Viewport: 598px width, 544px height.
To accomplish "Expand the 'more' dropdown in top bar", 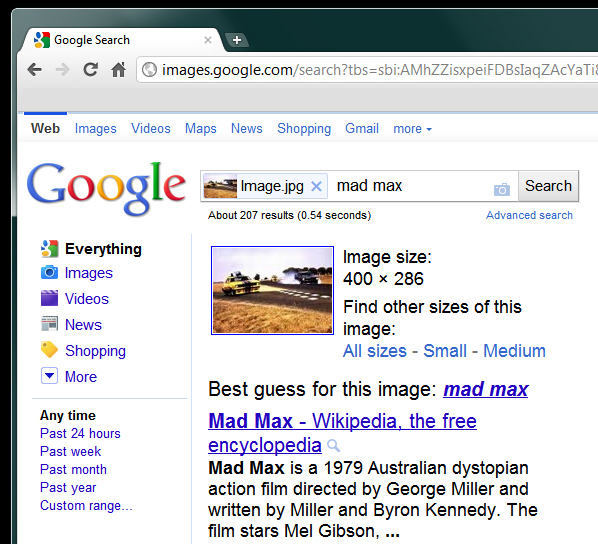I will (412, 129).
